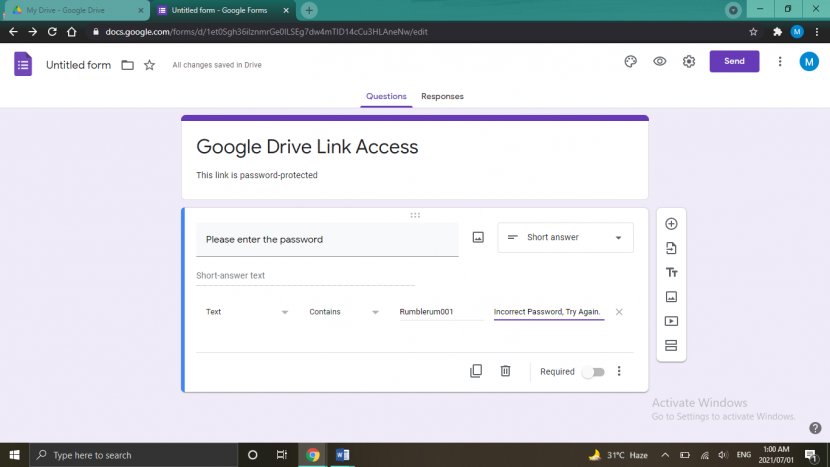Open question options three-dot menu
830x467 pixels.
tap(619, 371)
